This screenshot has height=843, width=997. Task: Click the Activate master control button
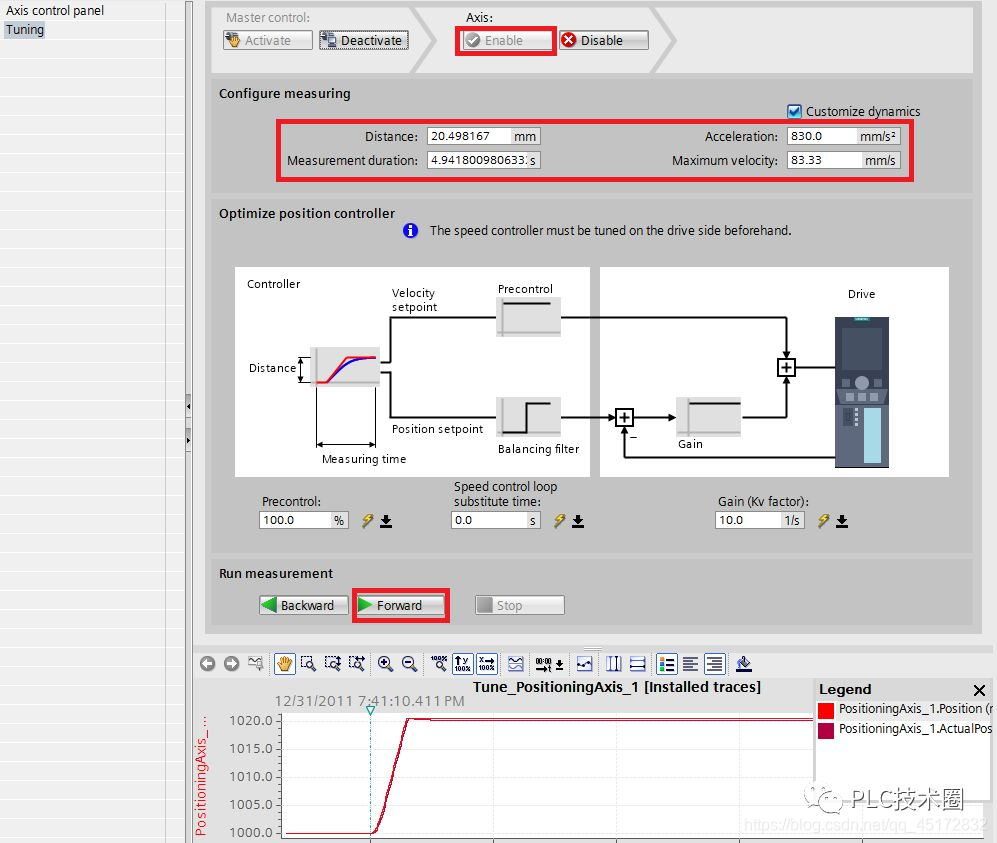tap(268, 40)
